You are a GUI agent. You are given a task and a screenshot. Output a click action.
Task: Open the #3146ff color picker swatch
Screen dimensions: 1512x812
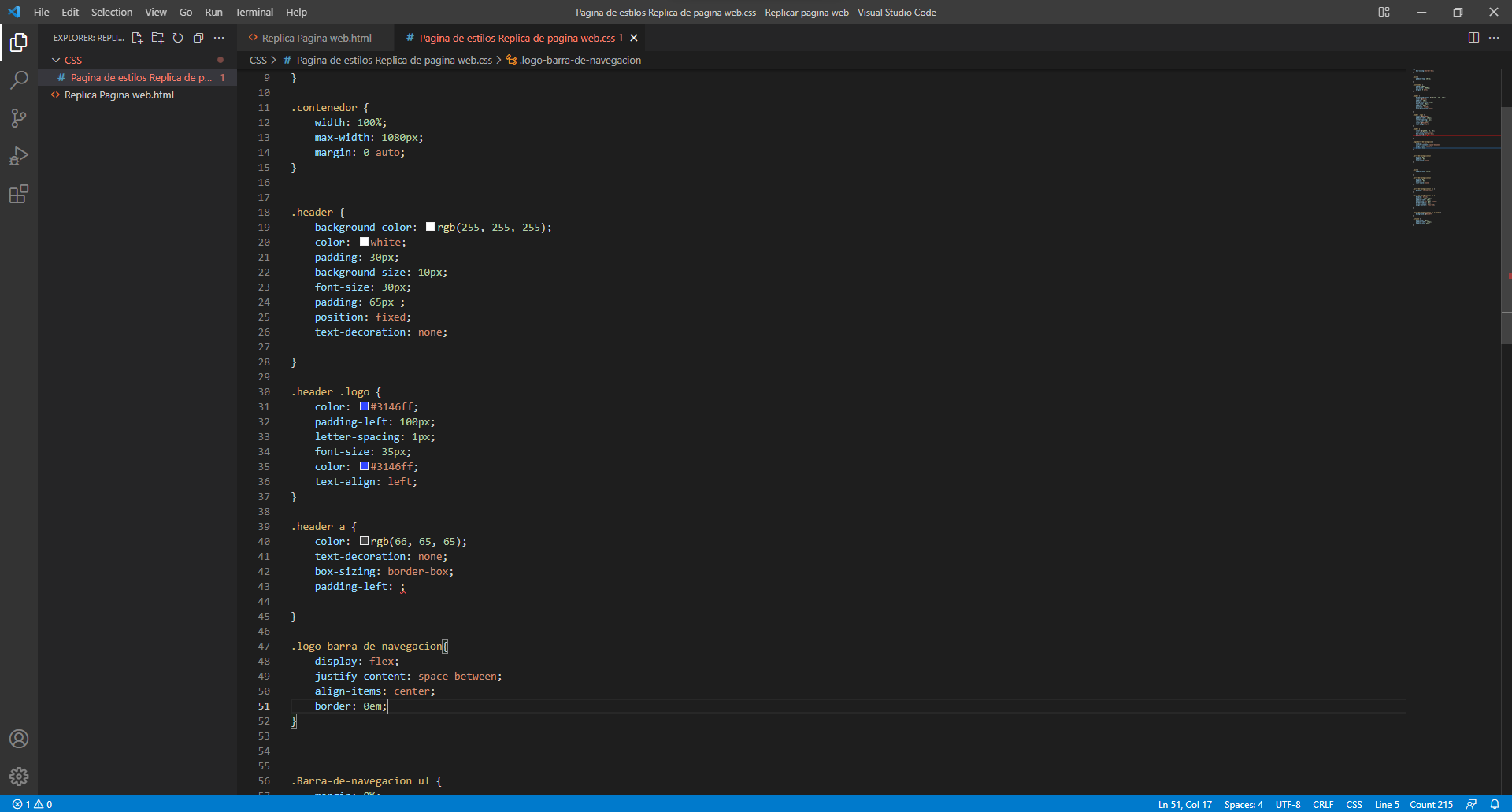(x=364, y=406)
